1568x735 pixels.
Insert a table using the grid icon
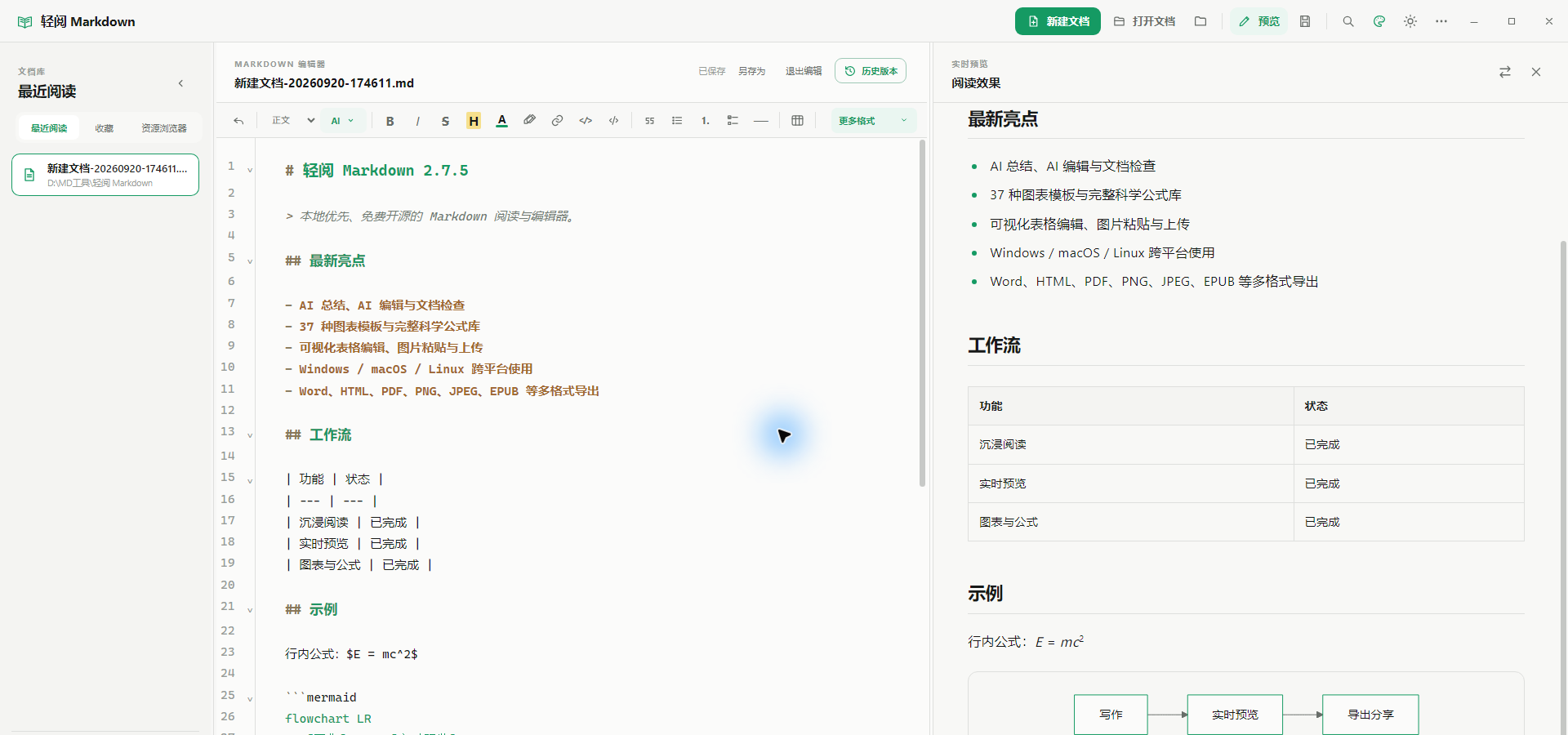798,121
